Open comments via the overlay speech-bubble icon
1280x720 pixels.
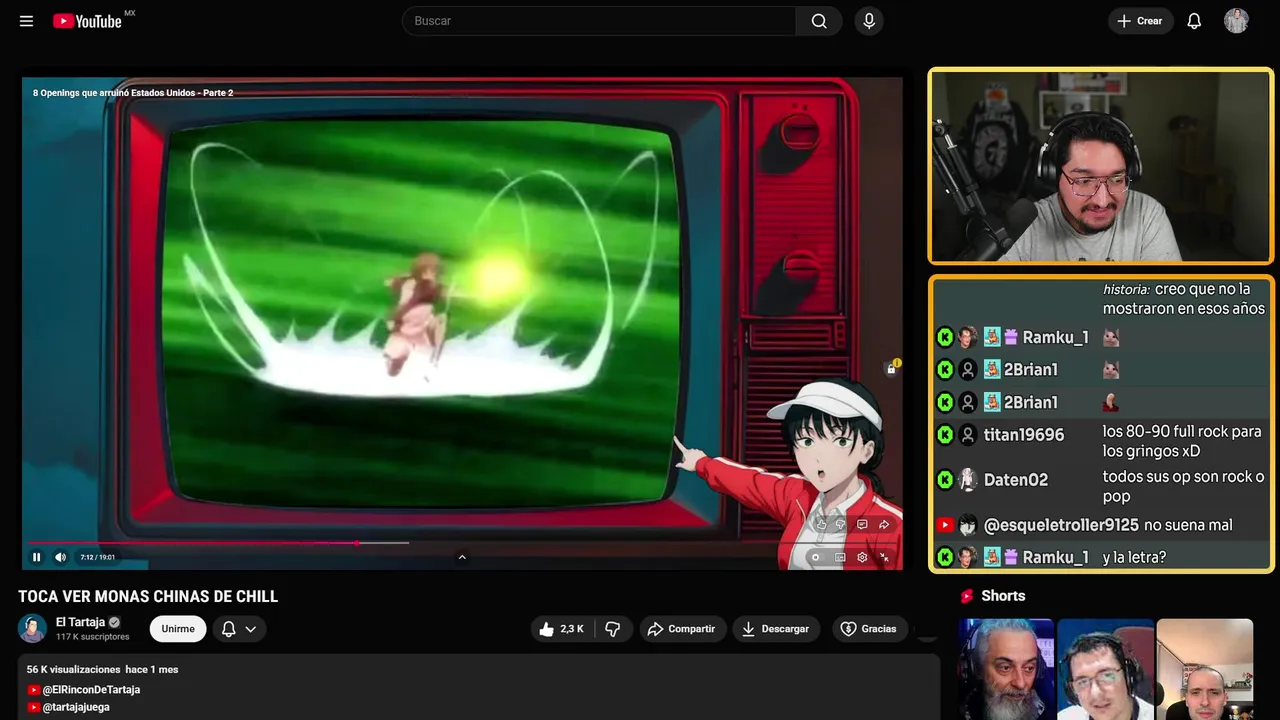tap(862, 524)
